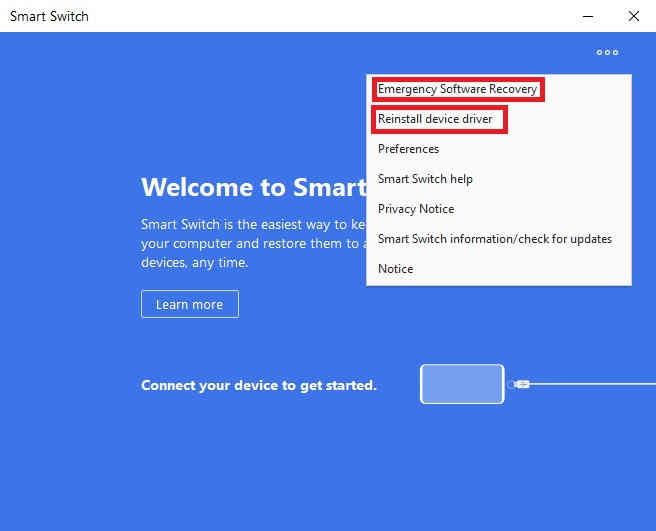Click the 'Welcome to Smart' heading
The height and width of the screenshot is (531, 656).
click(x=254, y=187)
